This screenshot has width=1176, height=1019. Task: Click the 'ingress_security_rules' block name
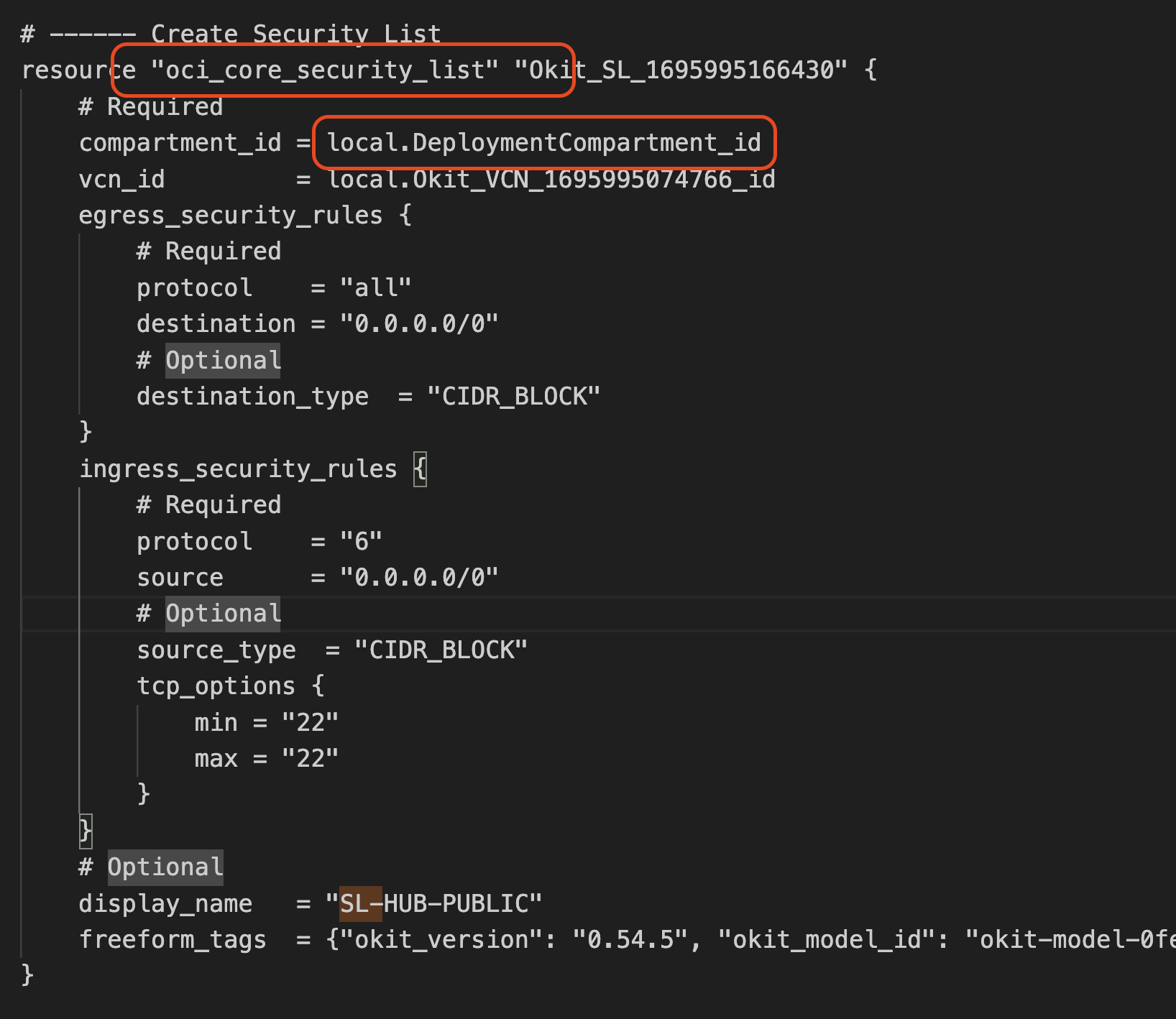pos(238,469)
